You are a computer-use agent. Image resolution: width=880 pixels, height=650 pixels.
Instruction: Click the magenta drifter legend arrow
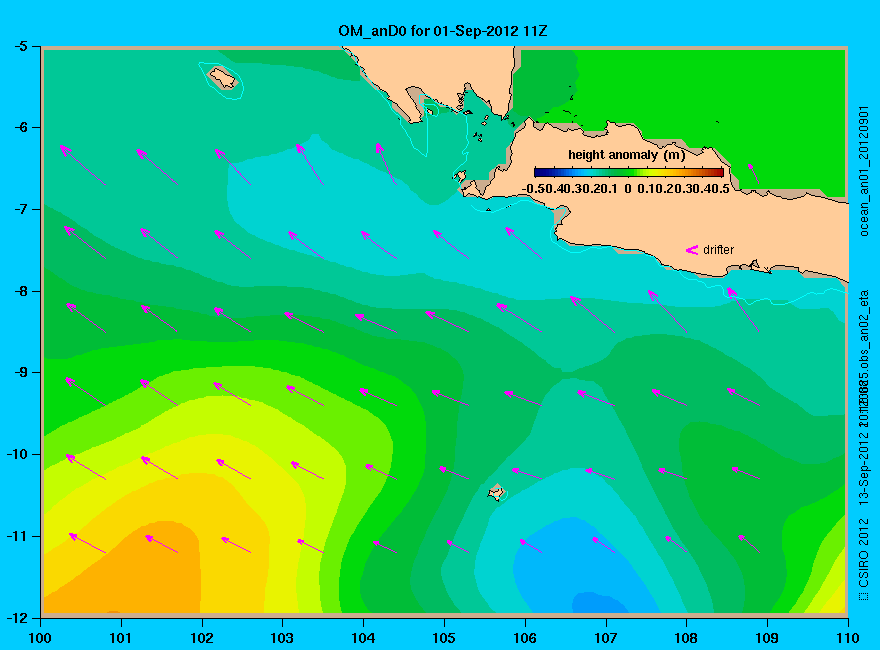(692, 250)
